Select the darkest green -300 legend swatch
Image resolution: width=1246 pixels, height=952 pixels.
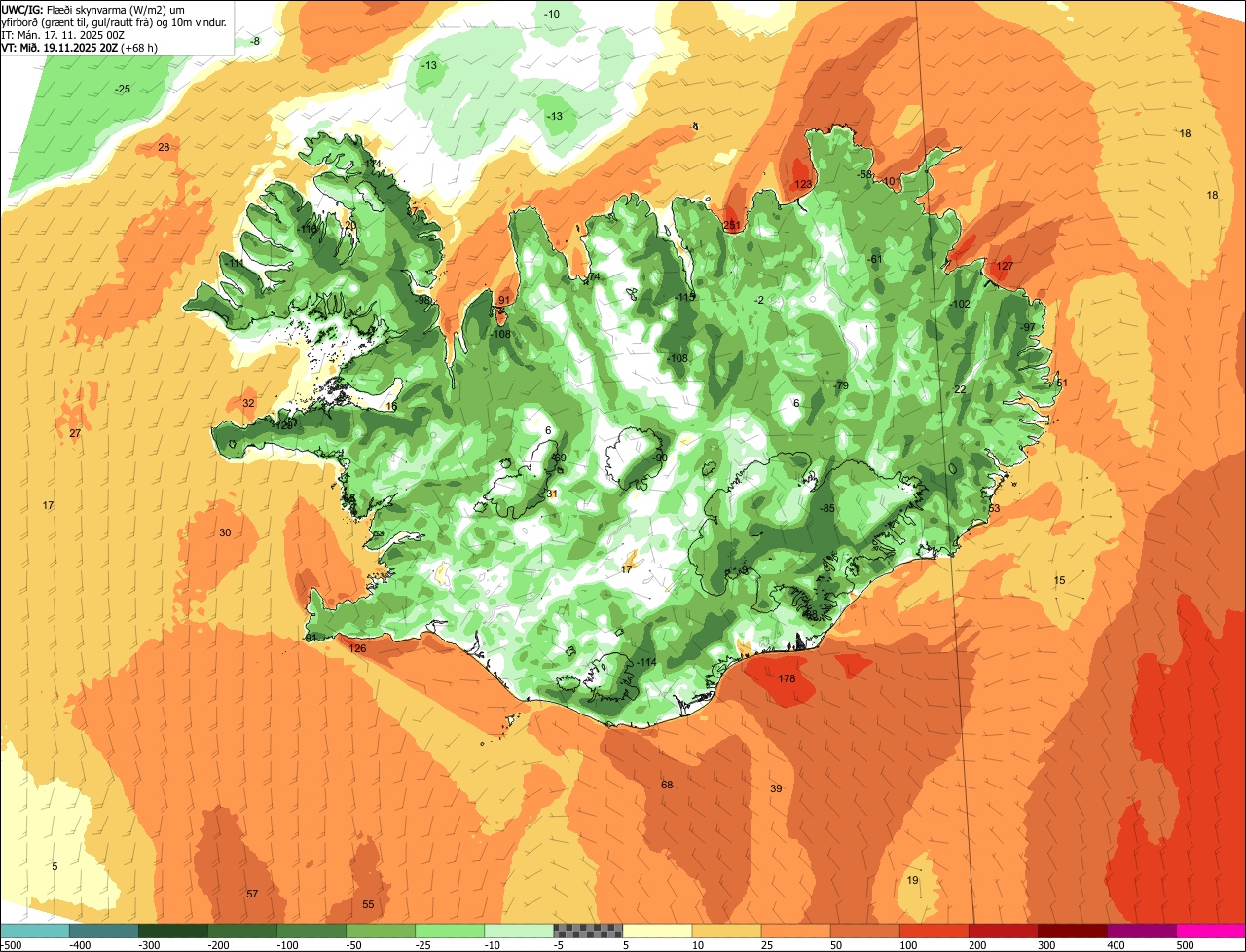[173, 930]
